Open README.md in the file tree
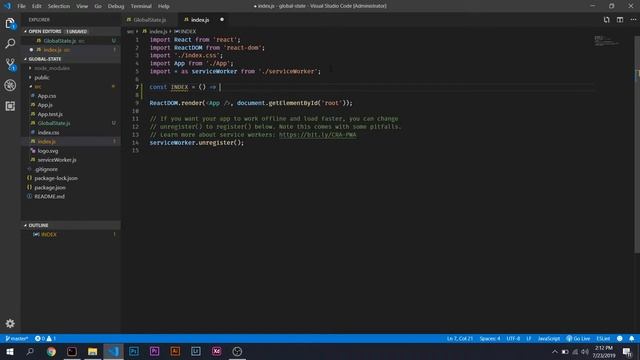Screen dimensions: 640x360 tap(49, 197)
